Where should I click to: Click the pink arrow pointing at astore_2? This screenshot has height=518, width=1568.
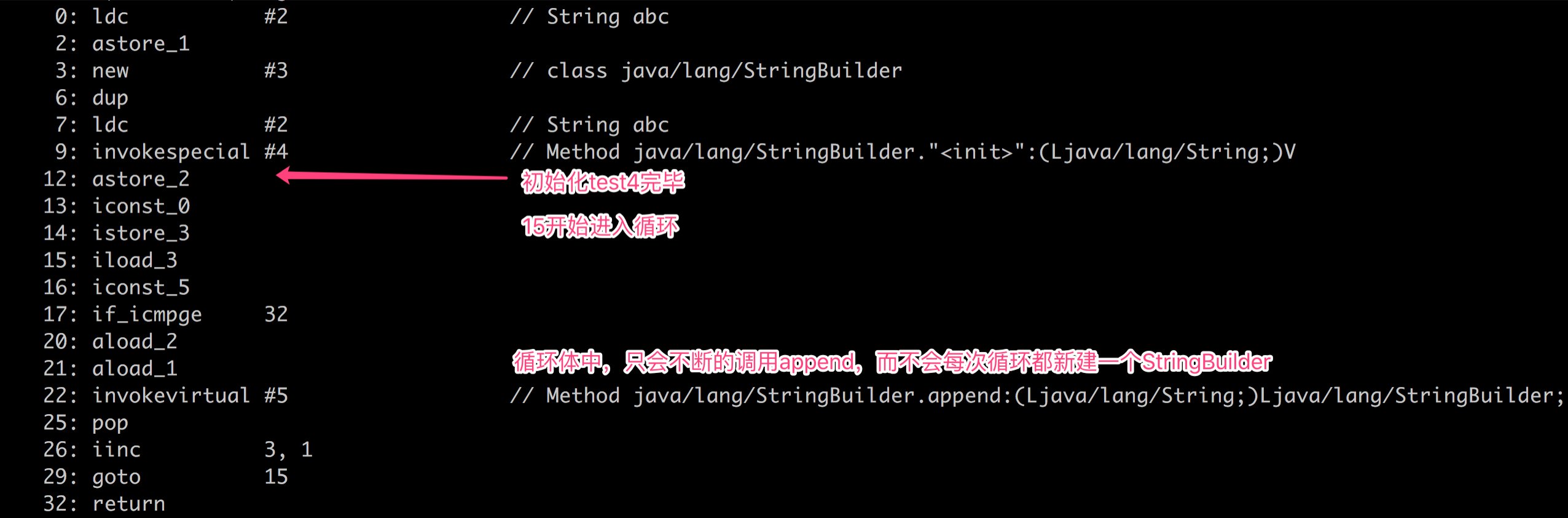click(392, 176)
